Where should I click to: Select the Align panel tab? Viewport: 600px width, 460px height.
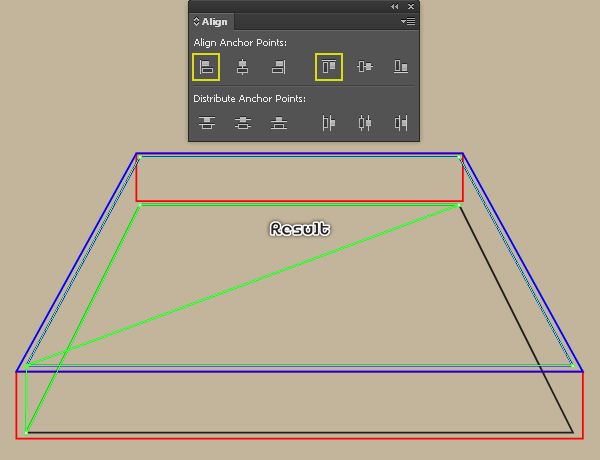212,22
